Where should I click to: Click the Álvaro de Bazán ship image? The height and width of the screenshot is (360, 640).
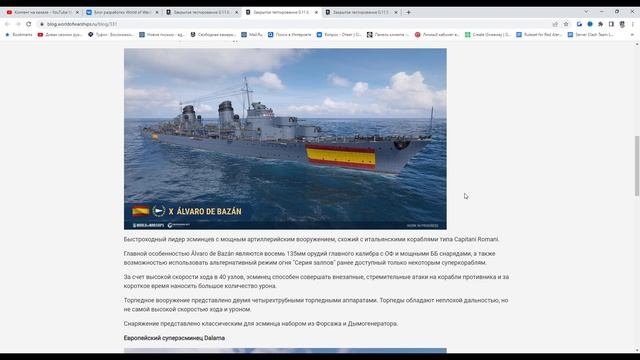click(285, 139)
